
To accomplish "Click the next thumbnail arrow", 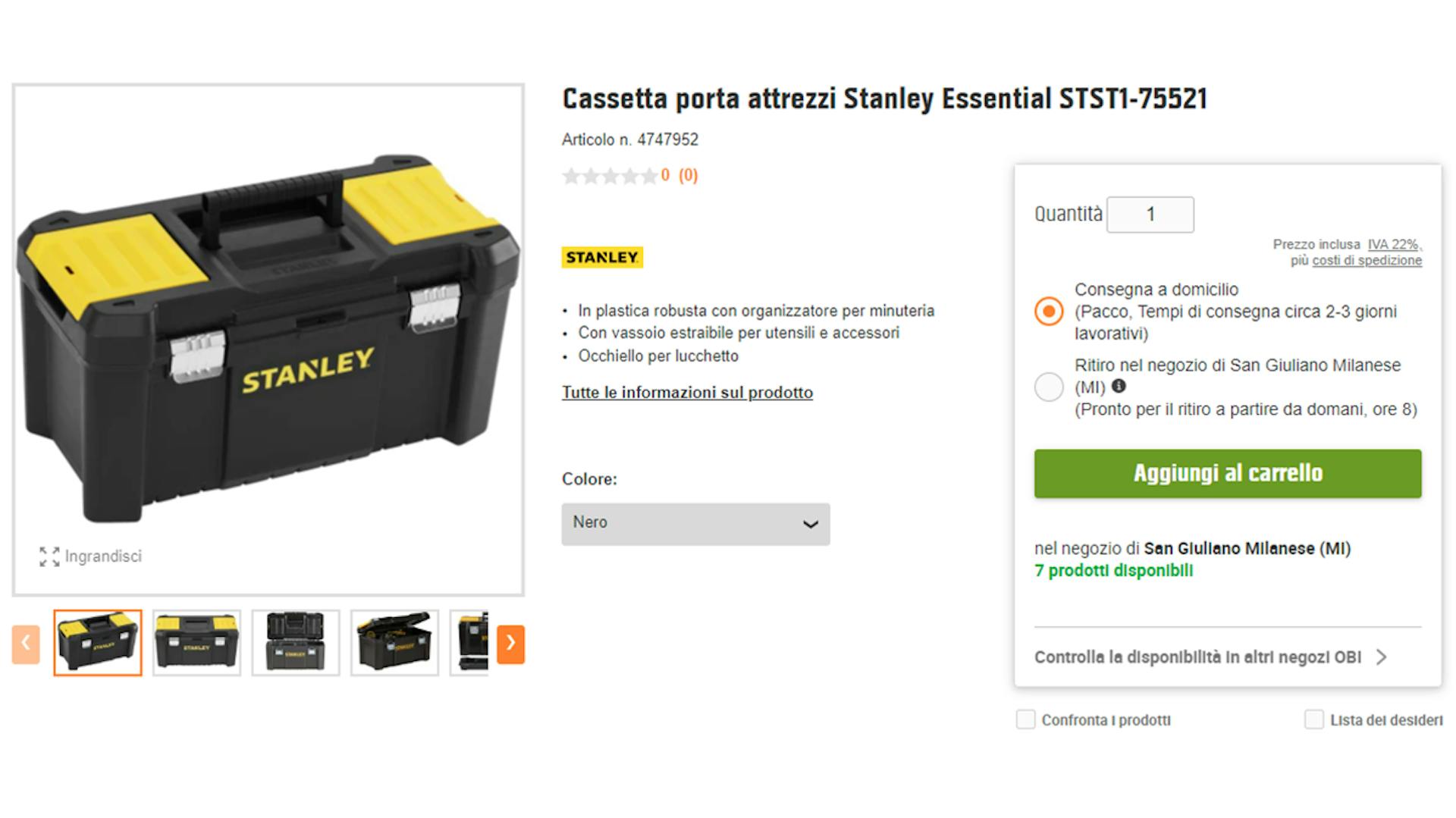I will pyautogui.click(x=510, y=644).
